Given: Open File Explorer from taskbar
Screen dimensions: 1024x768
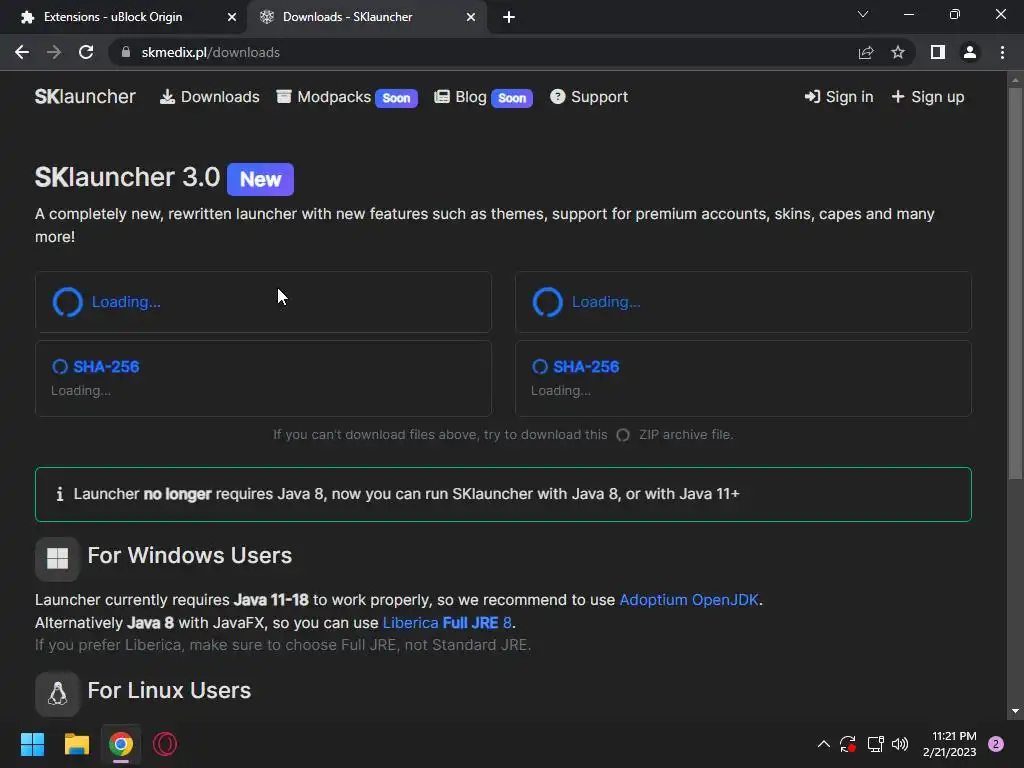Looking at the screenshot, I should 76,744.
